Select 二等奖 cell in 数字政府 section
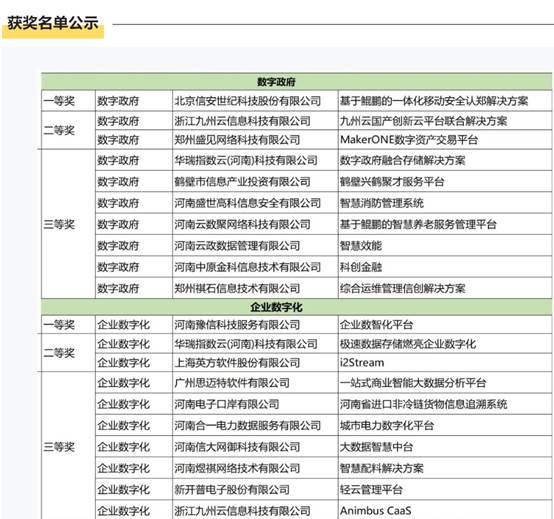Viewport: 554px width, 519px height. point(69,130)
